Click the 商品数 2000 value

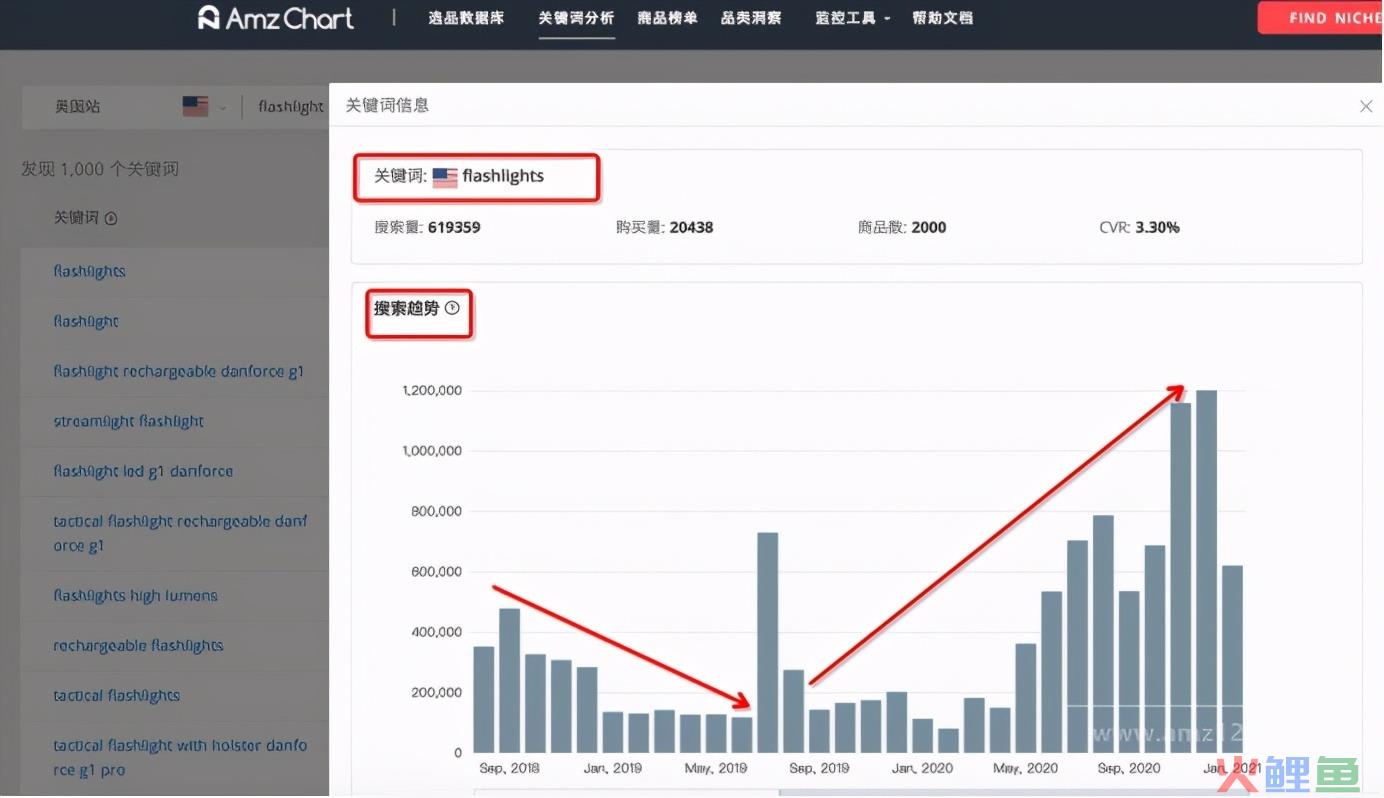pos(929,227)
